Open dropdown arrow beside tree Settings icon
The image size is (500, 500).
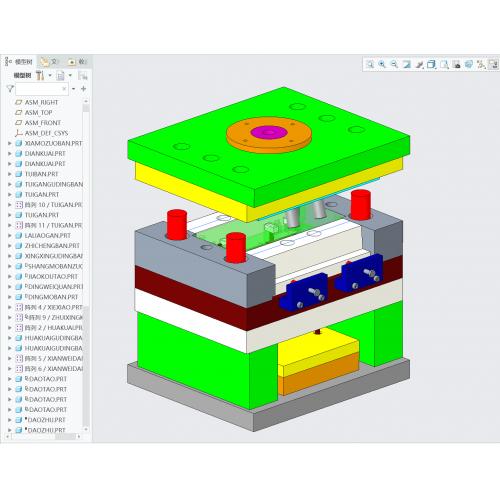[x=50, y=75]
